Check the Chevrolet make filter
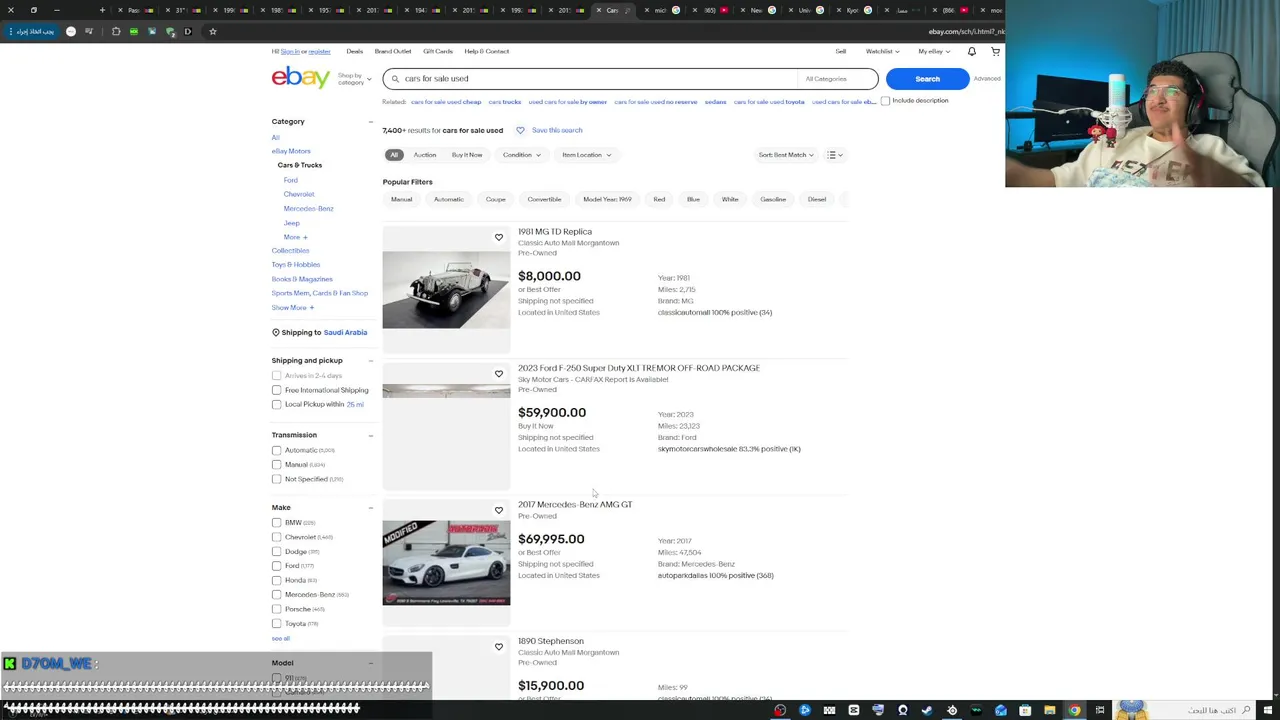 pos(276,537)
